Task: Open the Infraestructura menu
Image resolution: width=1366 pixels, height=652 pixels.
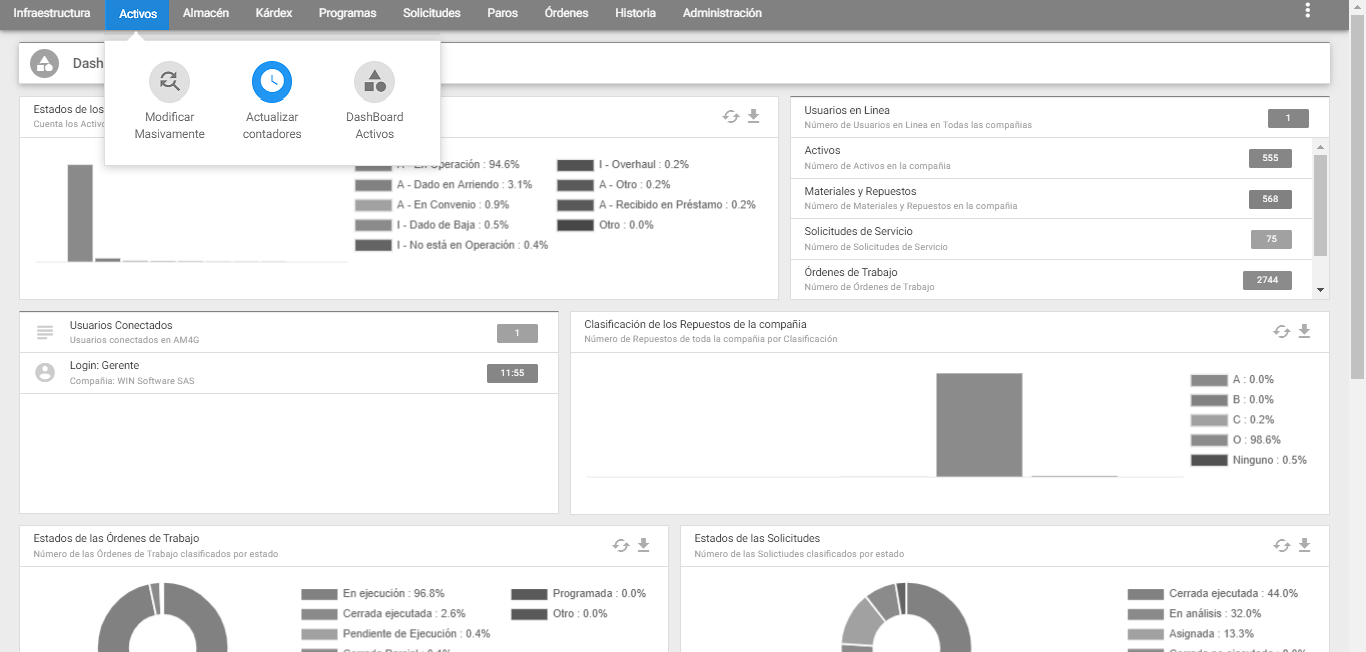Action: point(52,13)
